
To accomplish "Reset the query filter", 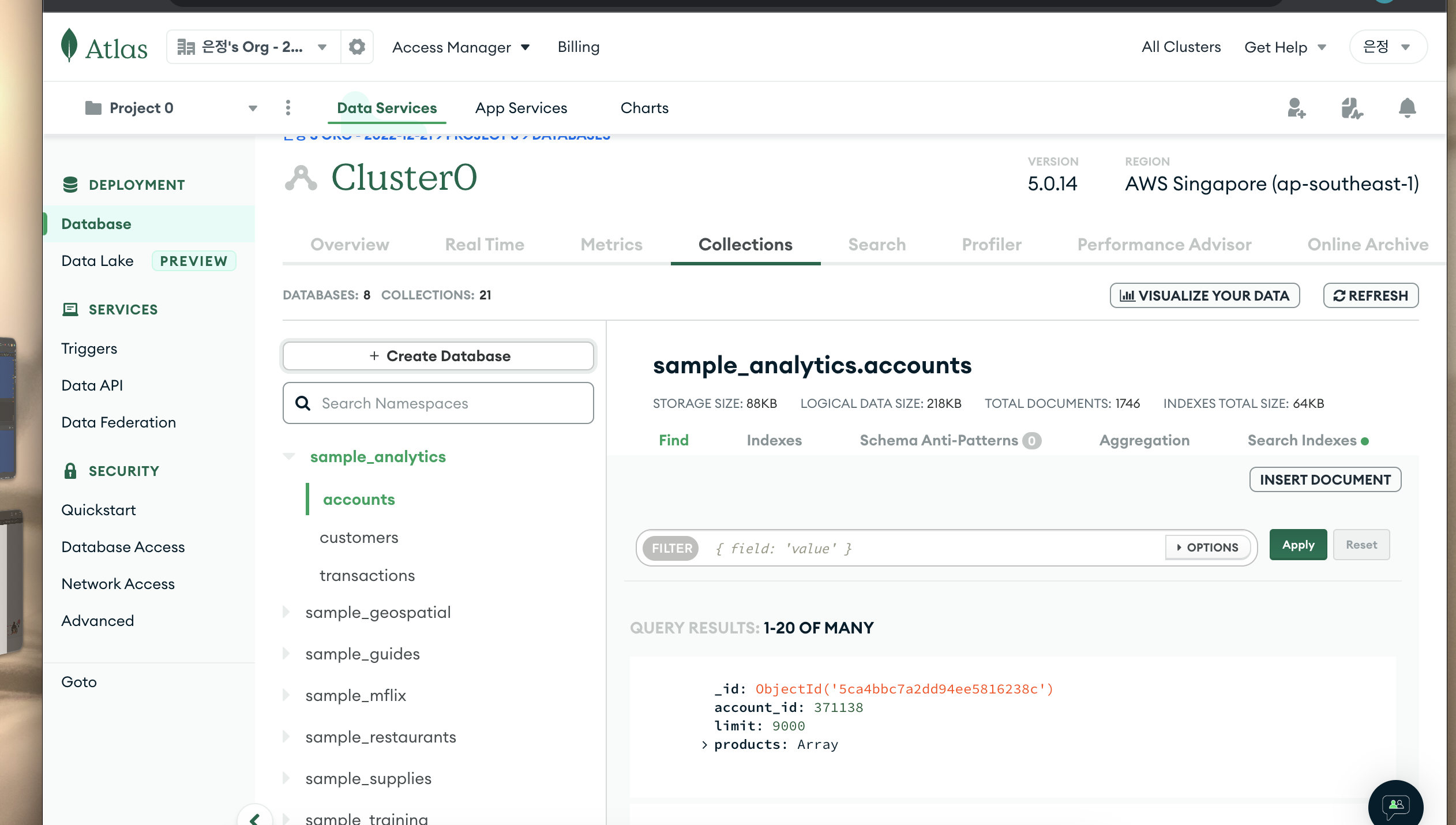I will point(1361,545).
